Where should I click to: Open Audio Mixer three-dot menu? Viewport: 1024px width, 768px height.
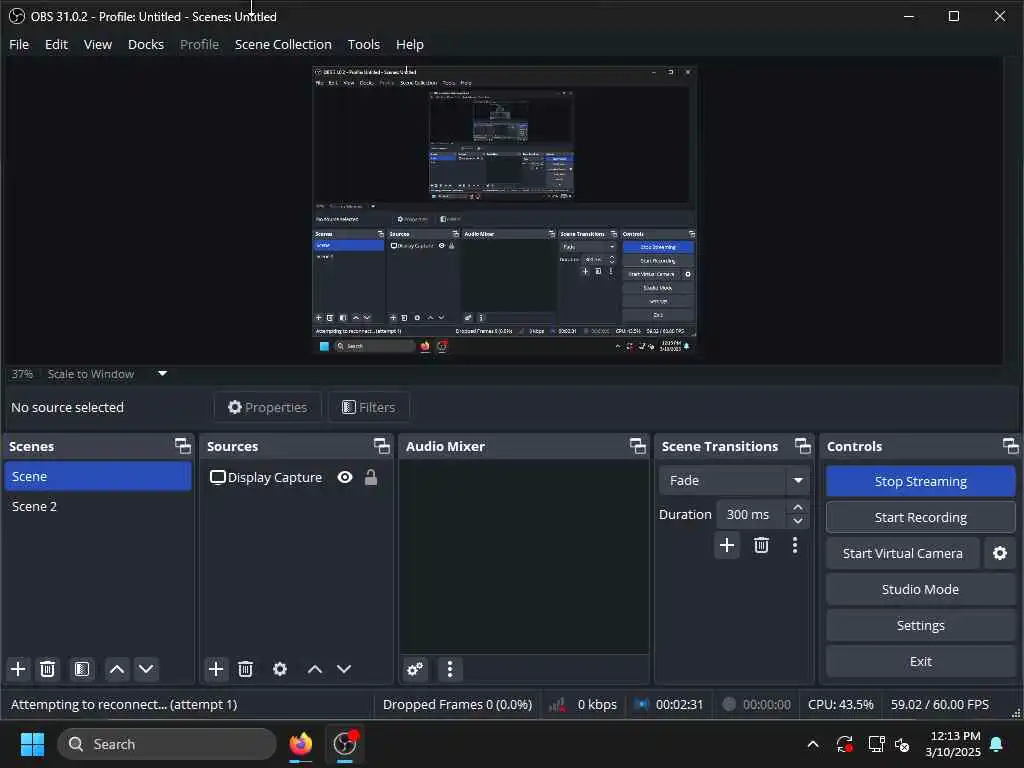(450, 669)
